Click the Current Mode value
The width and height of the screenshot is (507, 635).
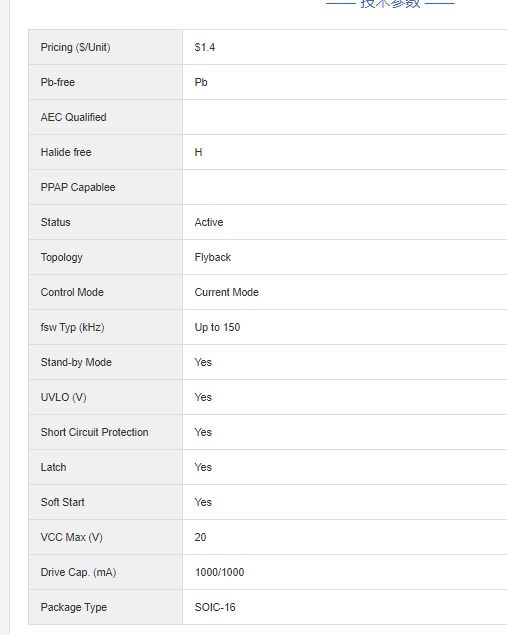226,292
